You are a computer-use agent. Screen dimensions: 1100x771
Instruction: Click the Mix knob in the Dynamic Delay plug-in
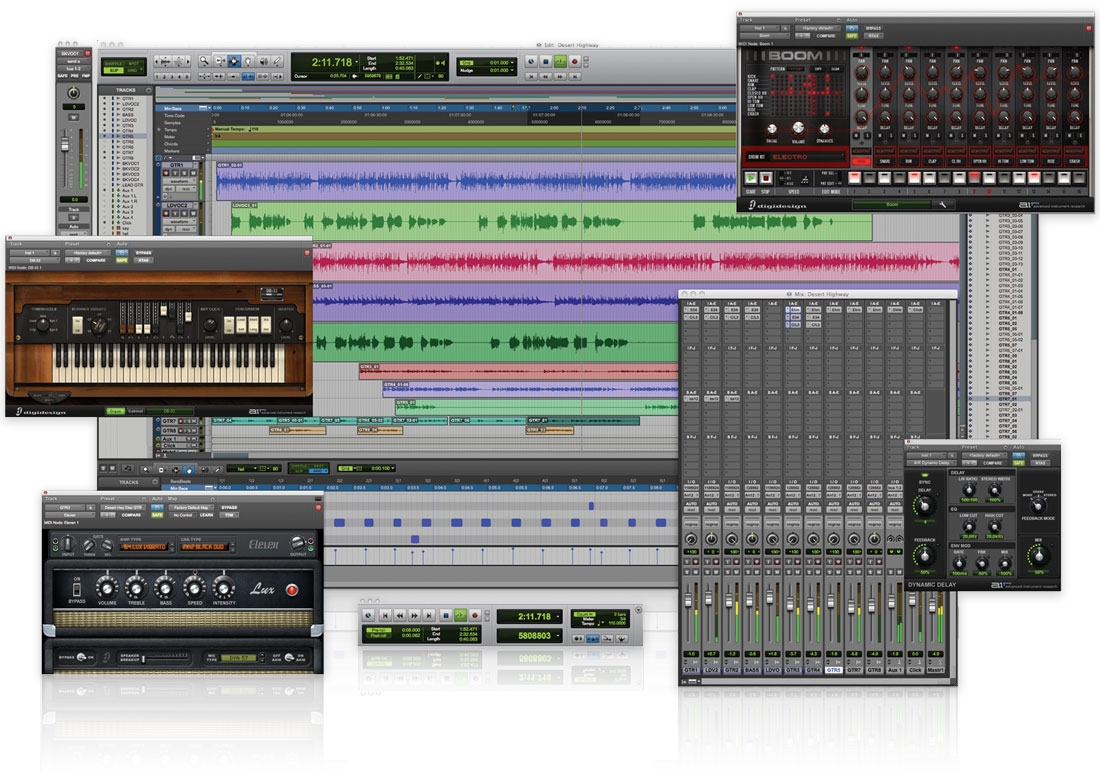[x=1038, y=556]
